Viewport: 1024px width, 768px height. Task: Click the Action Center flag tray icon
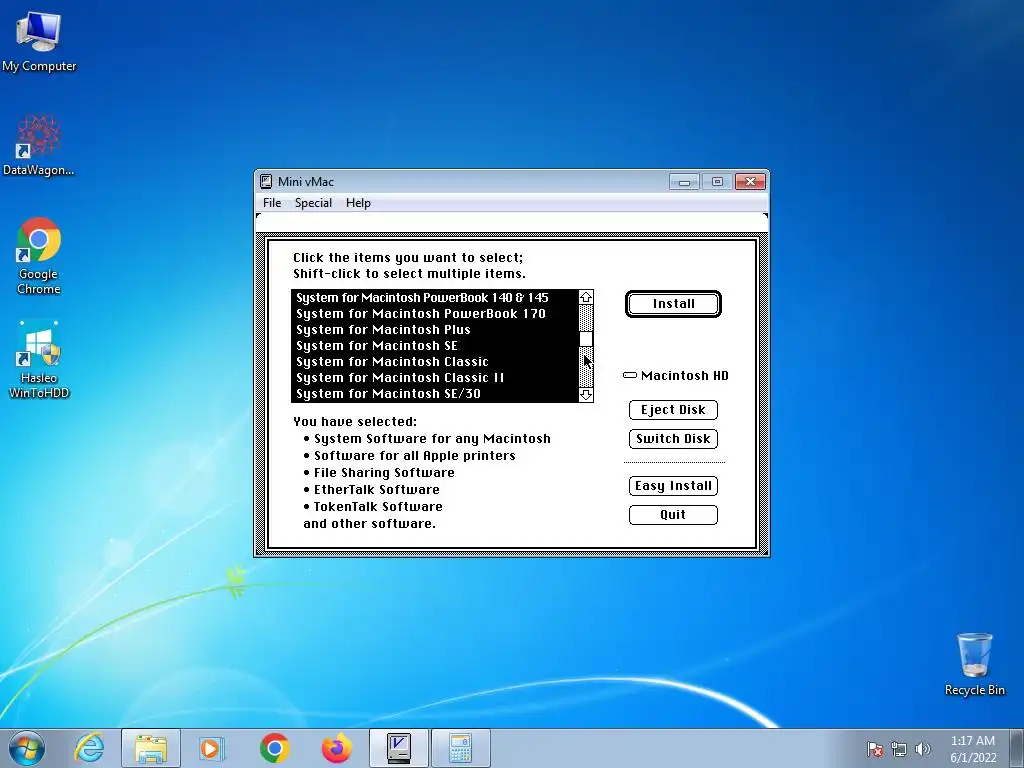click(875, 749)
